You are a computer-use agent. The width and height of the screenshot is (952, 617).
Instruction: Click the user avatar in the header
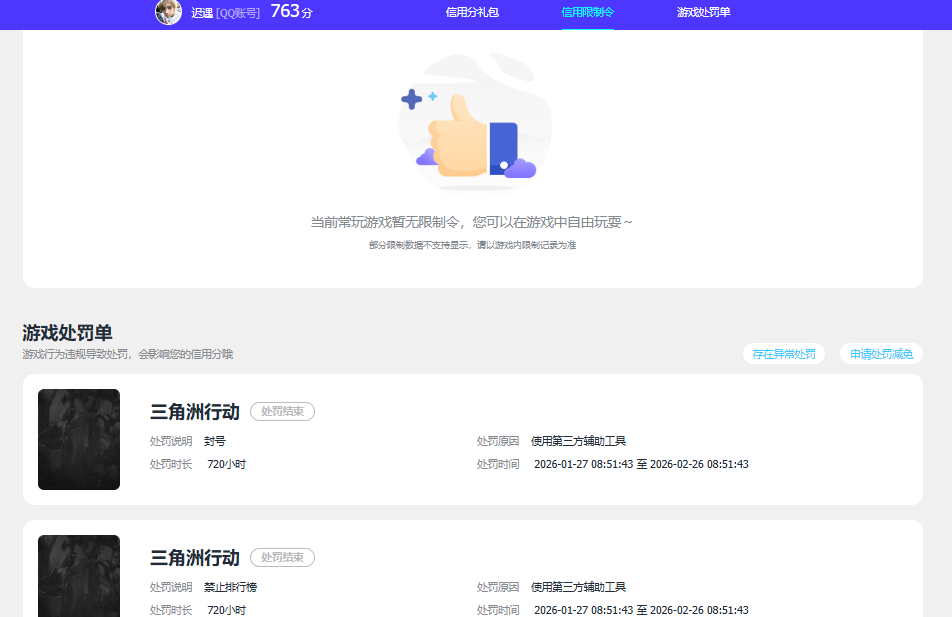pyautogui.click(x=168, y=12)
